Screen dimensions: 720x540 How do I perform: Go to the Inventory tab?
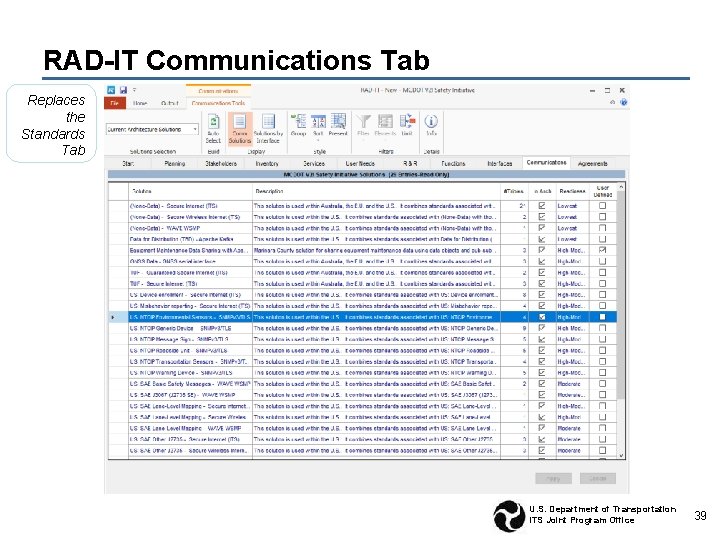(x=267, y=163)
